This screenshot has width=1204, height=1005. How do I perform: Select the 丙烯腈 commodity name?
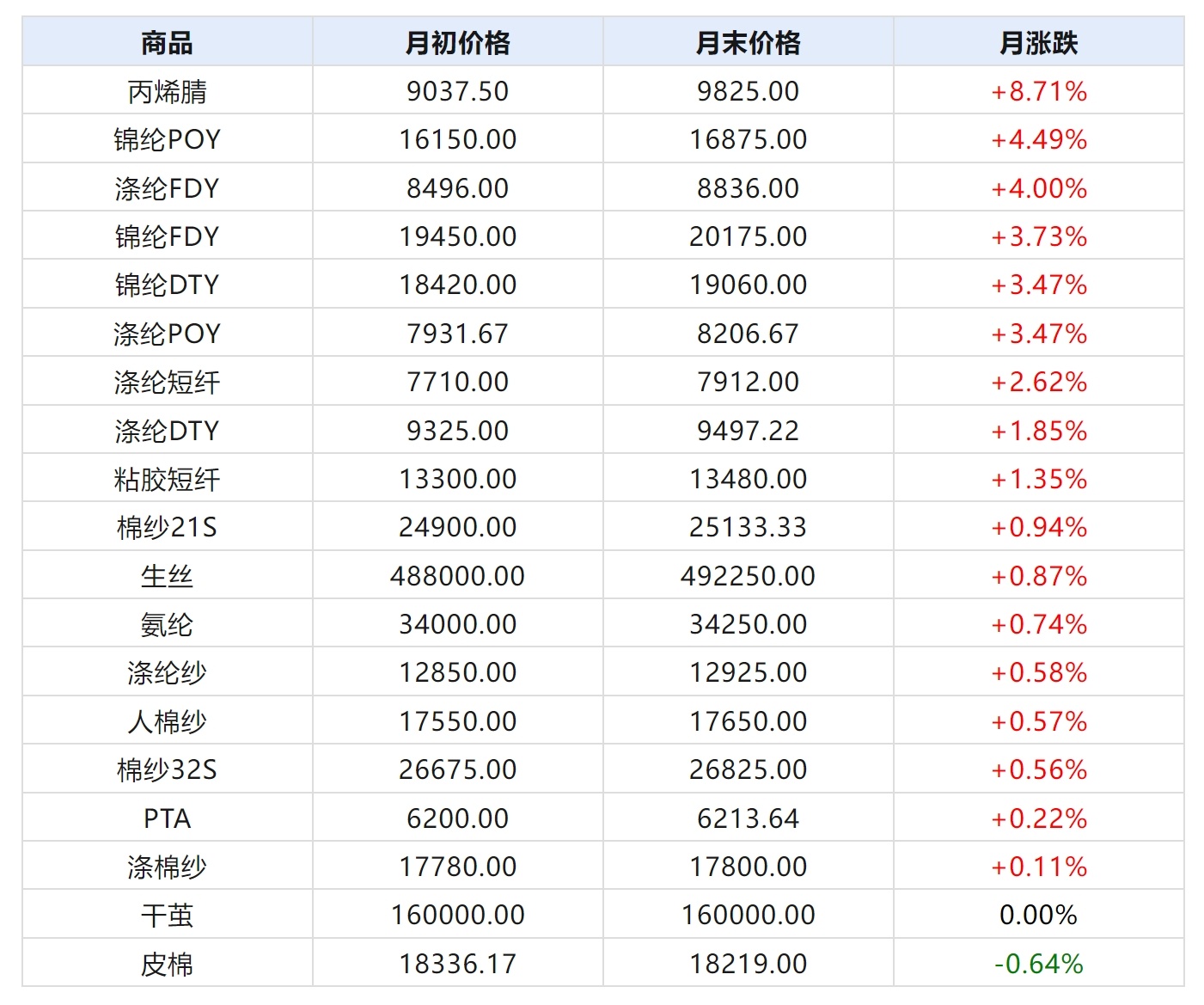(x=167, y=91)
